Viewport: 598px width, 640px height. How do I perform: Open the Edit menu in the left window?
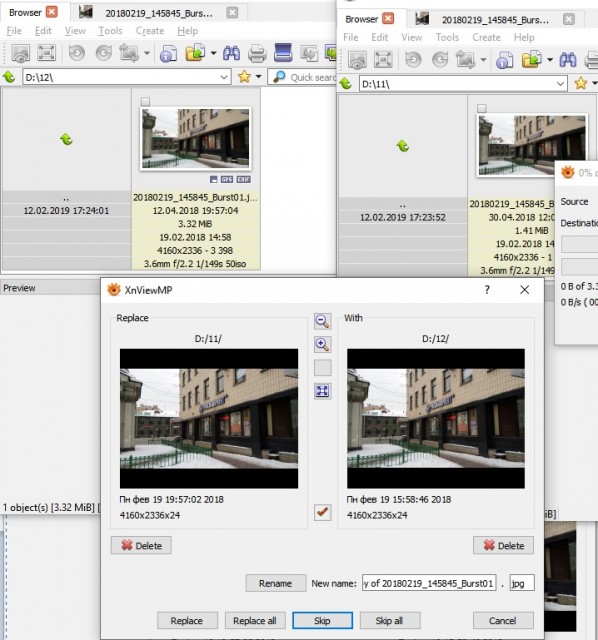click(43, 31)
